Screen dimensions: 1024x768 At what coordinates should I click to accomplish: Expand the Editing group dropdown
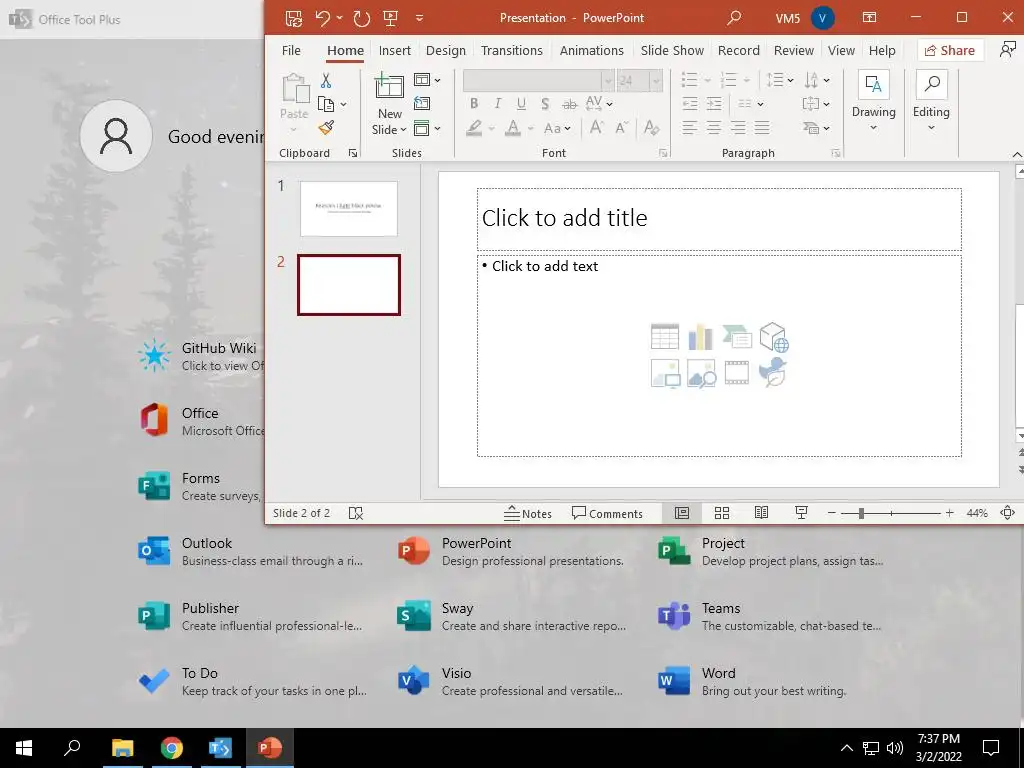[x=931, y=128]
